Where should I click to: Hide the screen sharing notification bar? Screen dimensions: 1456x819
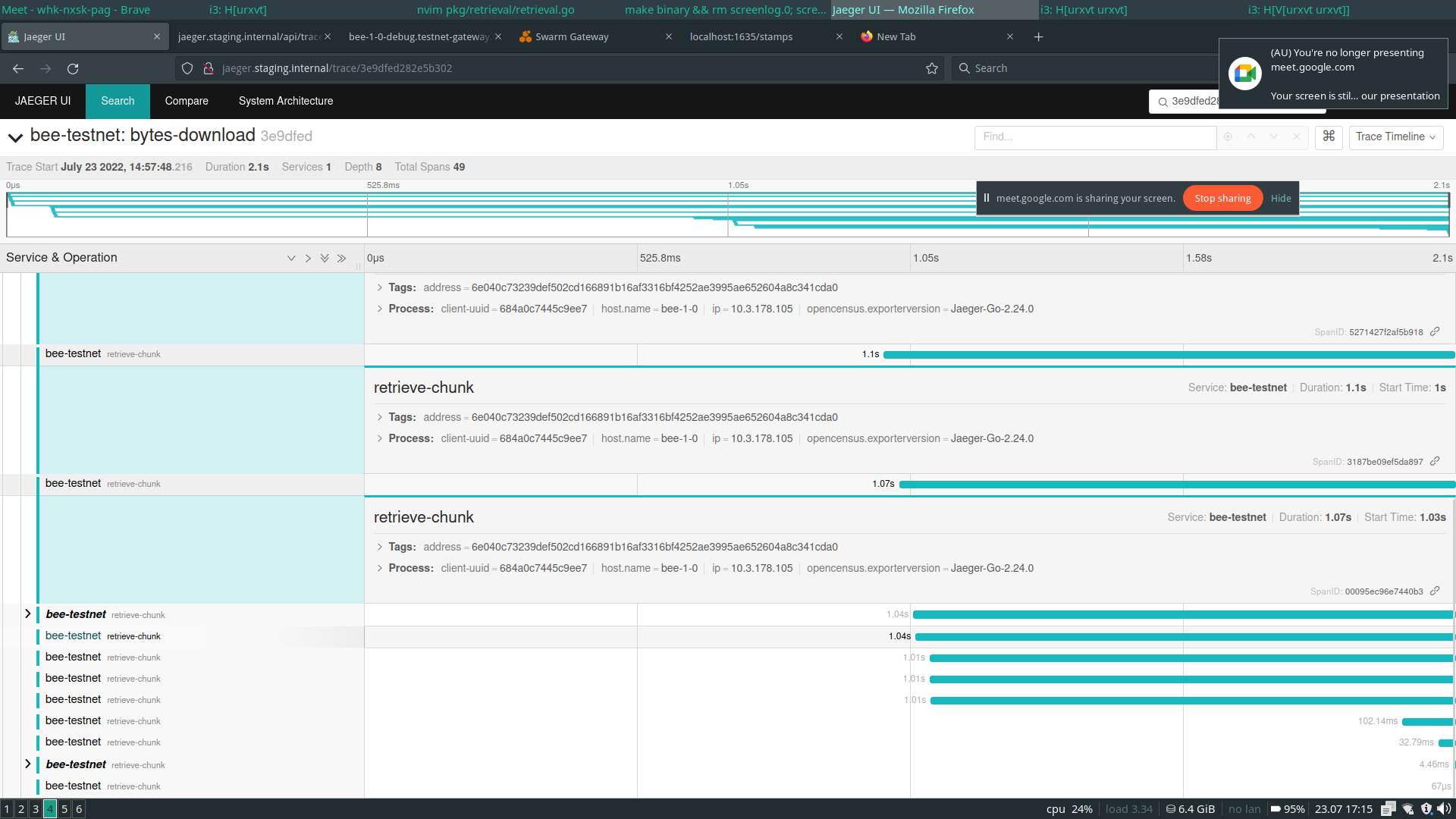click(1281, 199)
